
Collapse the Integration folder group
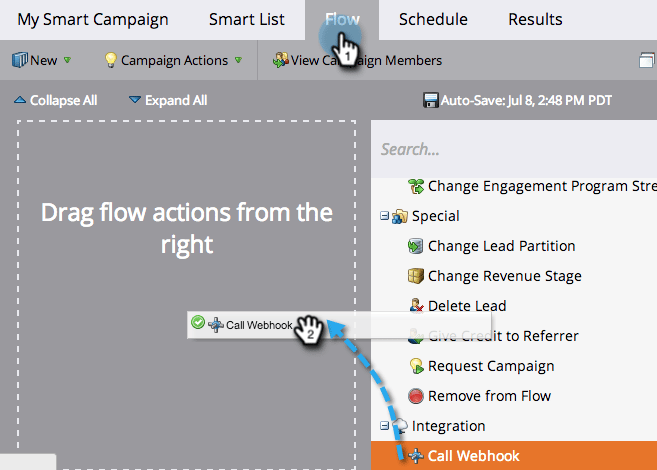(385, 426)
